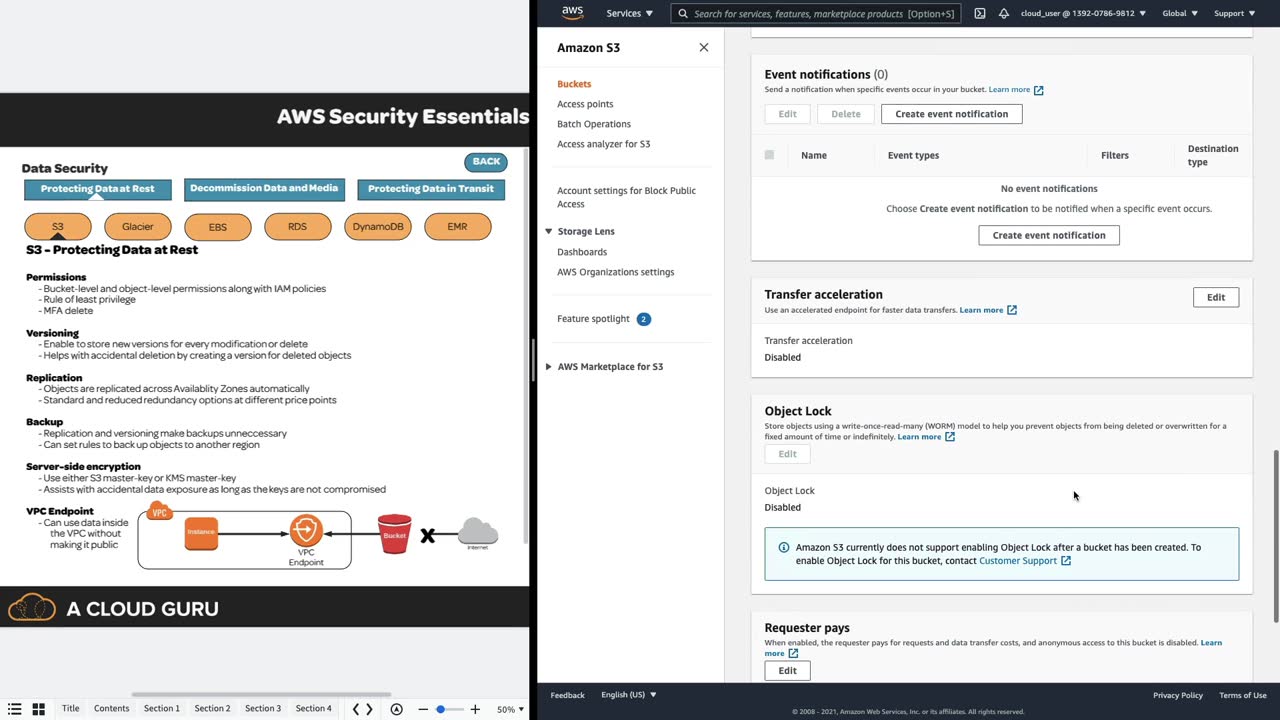Open the Section 2 tab
The width and height of the screenshot is (1280, 720).
pos(212,708)
